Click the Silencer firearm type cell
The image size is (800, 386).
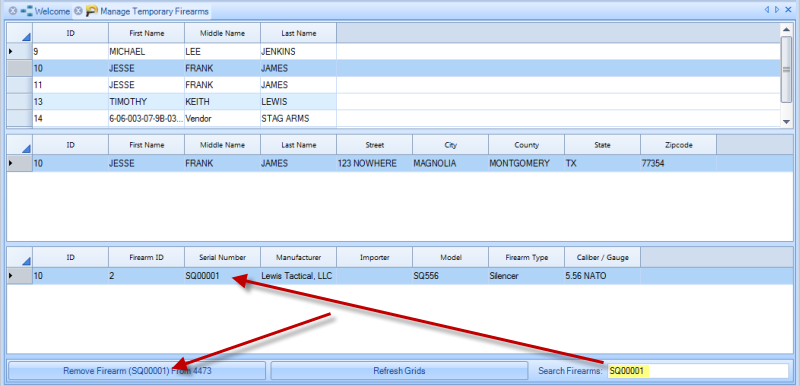[x=527, y=276]
